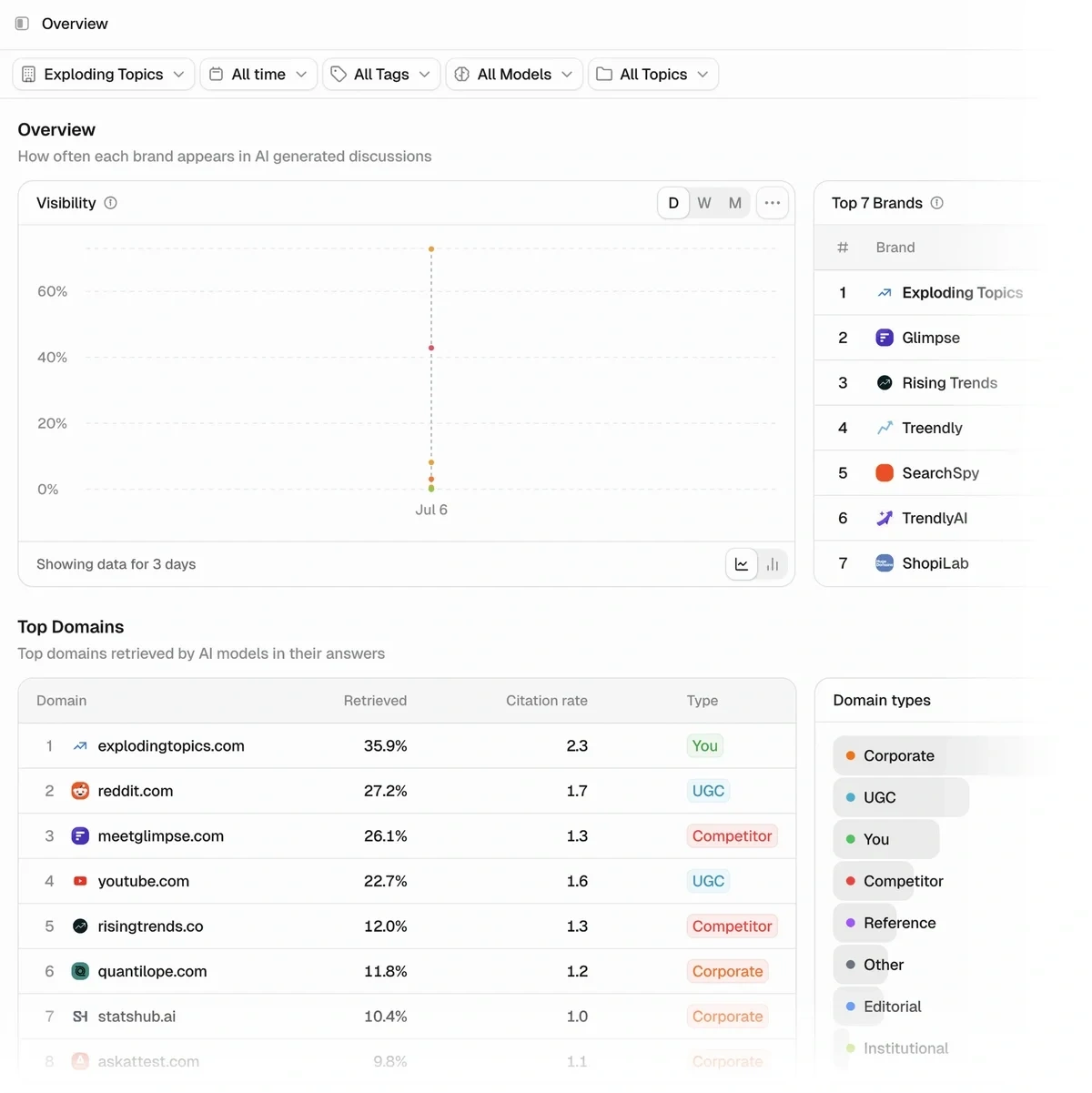1092x1093 pixels.
Task: Click the youtube.com favicon
Action: (x=80, y=881)
